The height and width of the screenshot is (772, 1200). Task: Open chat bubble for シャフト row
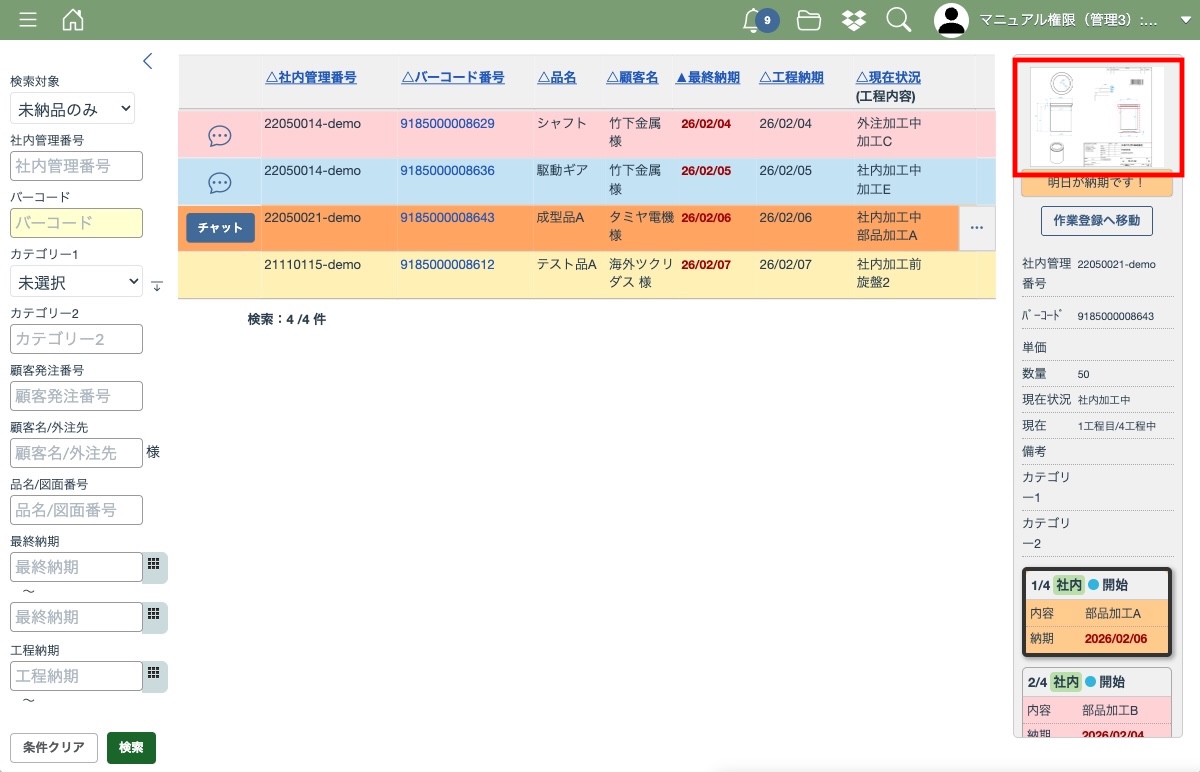(220, 136)
